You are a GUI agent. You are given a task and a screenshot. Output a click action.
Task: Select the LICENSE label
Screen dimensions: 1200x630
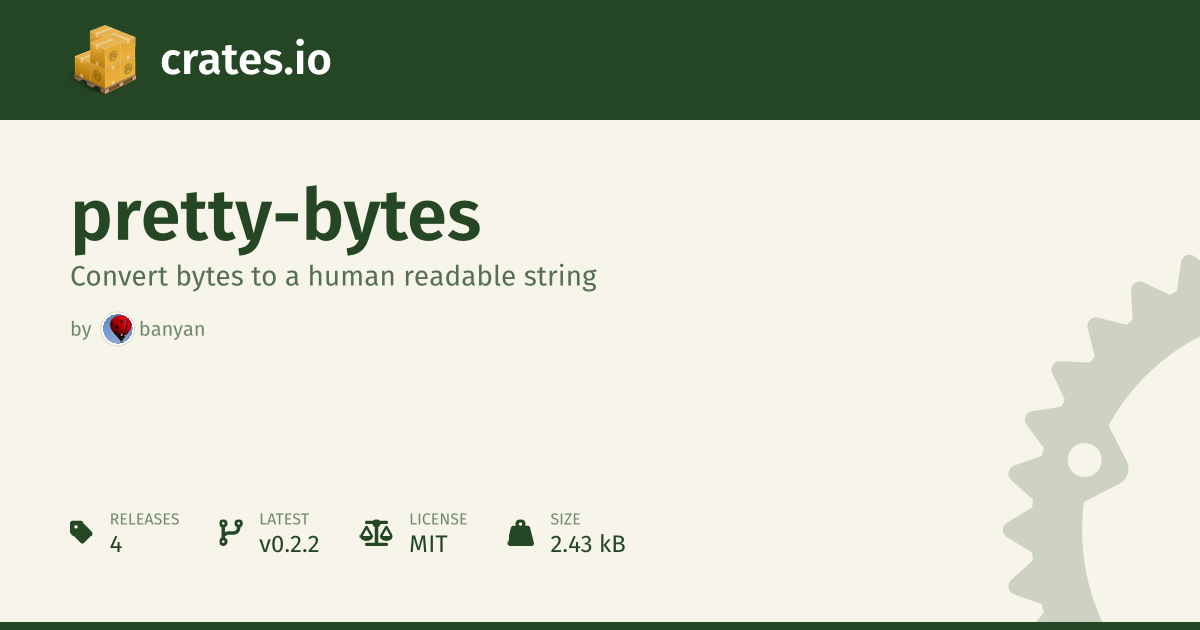point(438,519)
